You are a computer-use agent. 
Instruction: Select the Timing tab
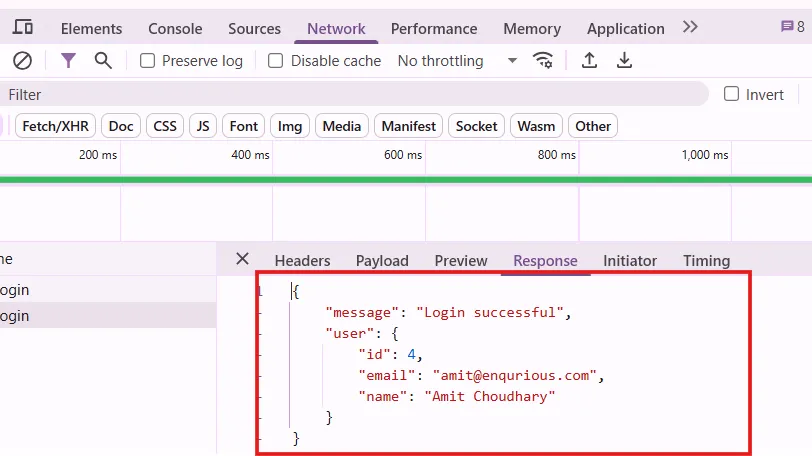pos(706,261)
